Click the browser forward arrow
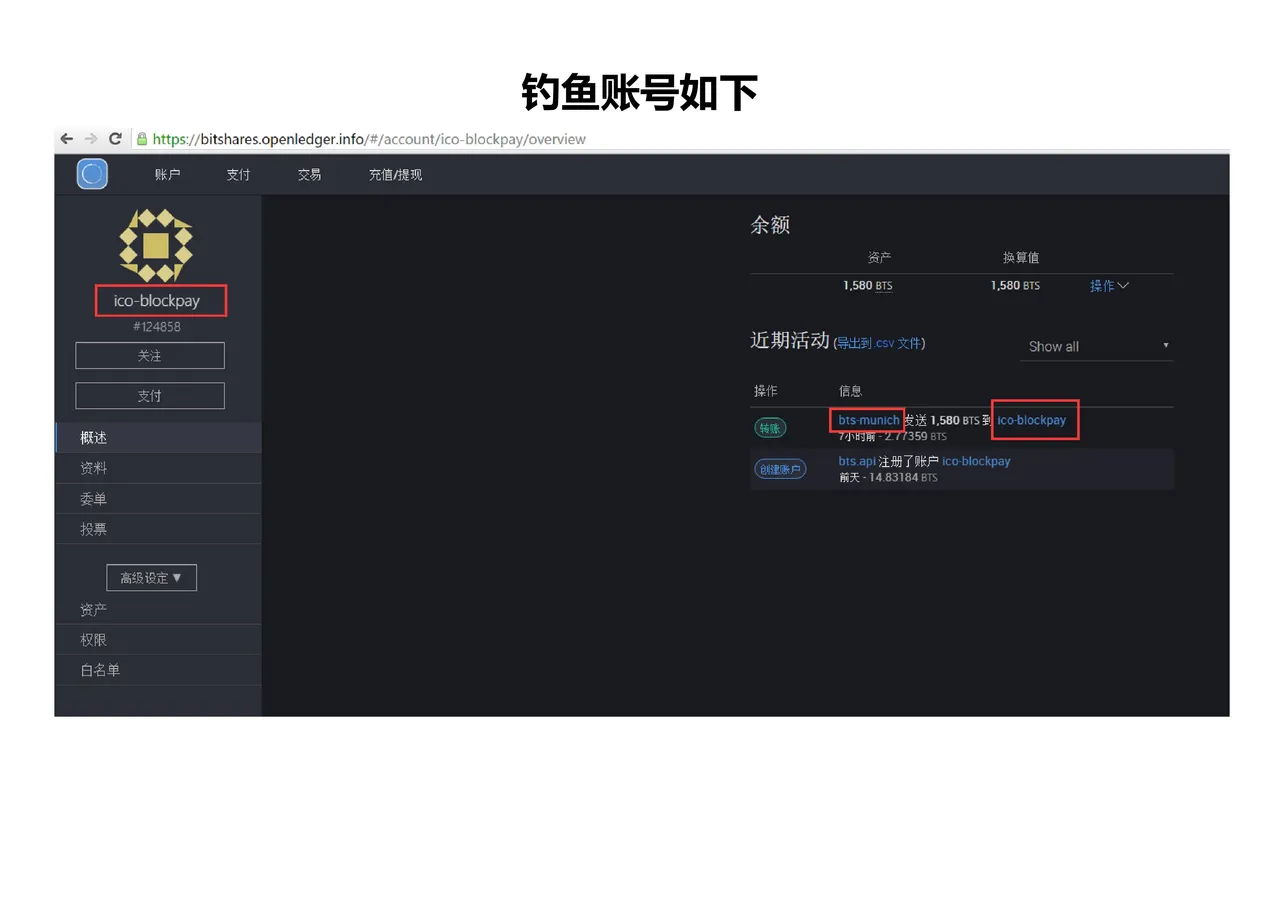 (91, 139)
